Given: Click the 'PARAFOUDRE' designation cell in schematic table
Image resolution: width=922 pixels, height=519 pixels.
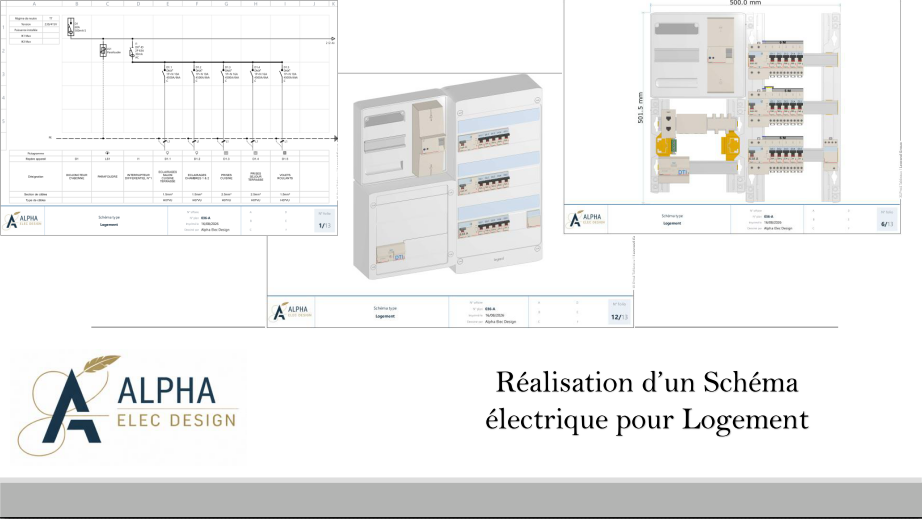Looking at the screenshot, I should coord(107,176).
